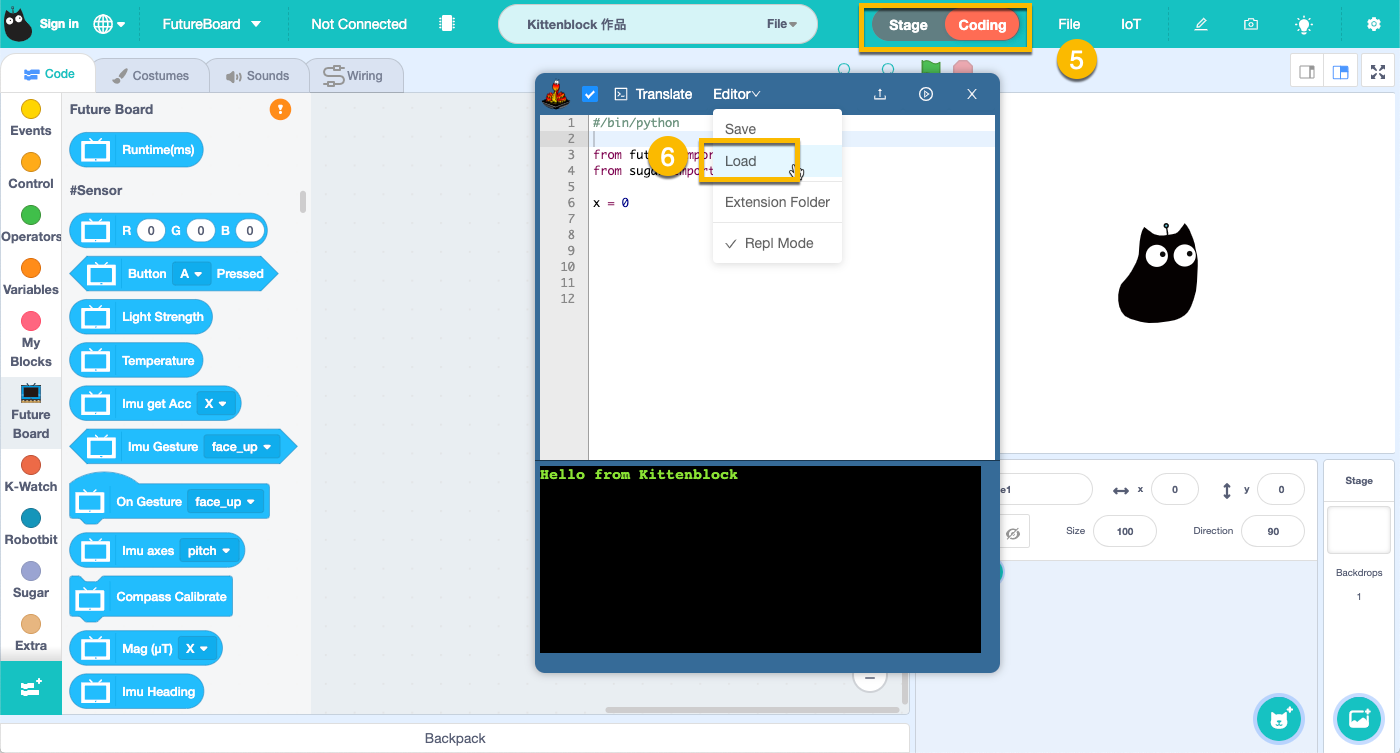Screen dimensions: 1400x753
Task: Choose Save from the Editor menu
Action: point(778,129)
